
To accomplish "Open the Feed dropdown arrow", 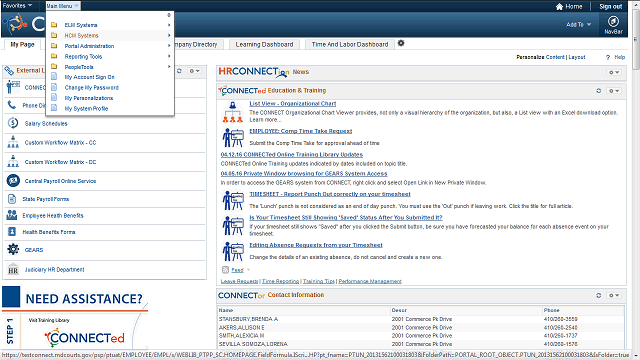I will tap(248, 270).
